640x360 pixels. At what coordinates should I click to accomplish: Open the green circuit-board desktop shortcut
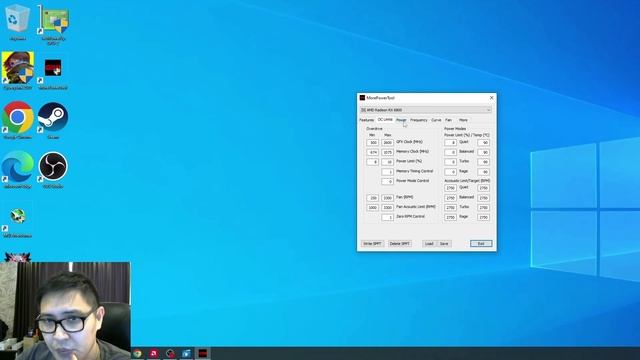[x=54, y=20]
